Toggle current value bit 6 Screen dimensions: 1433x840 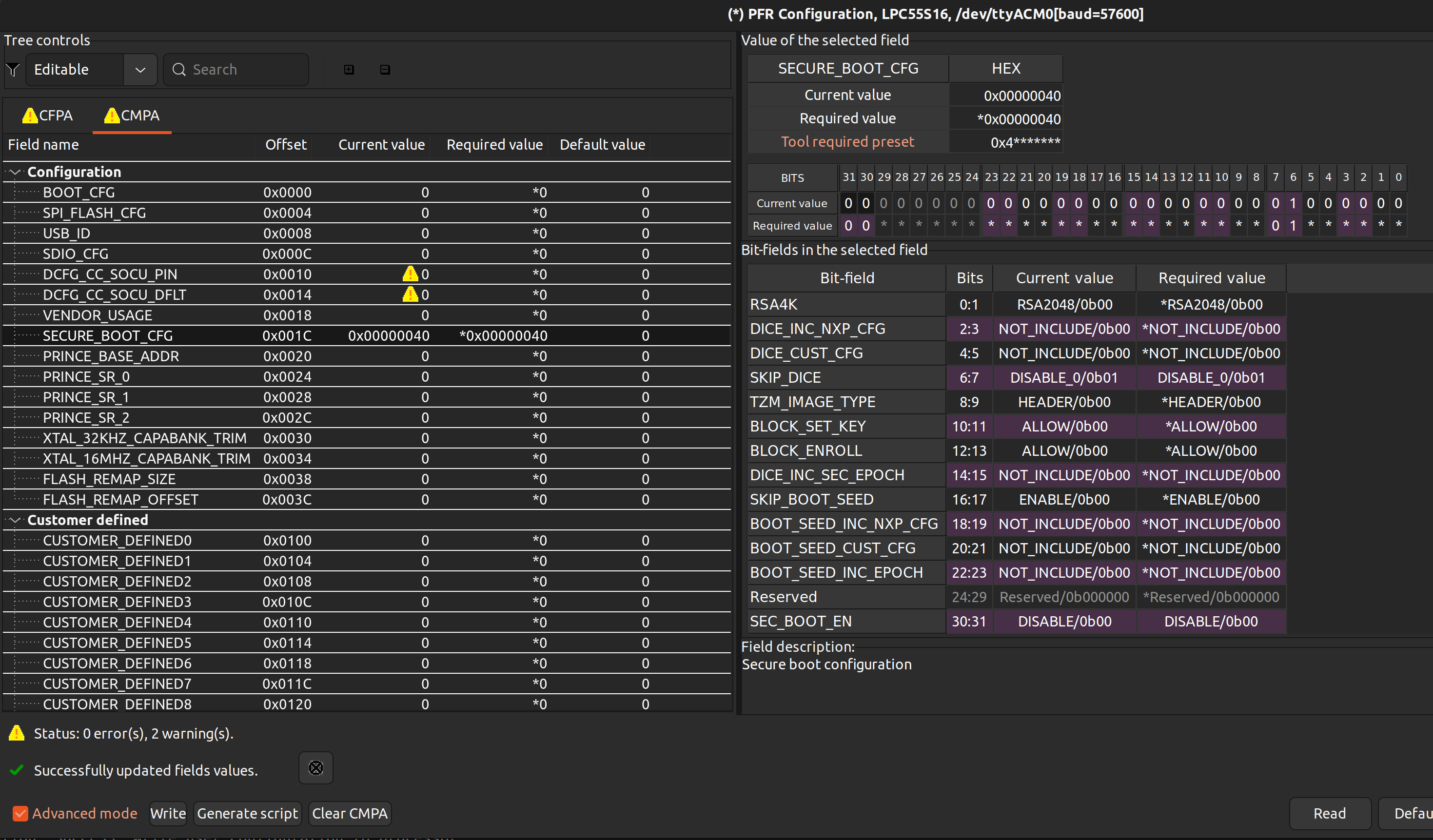pos(1293,203)
